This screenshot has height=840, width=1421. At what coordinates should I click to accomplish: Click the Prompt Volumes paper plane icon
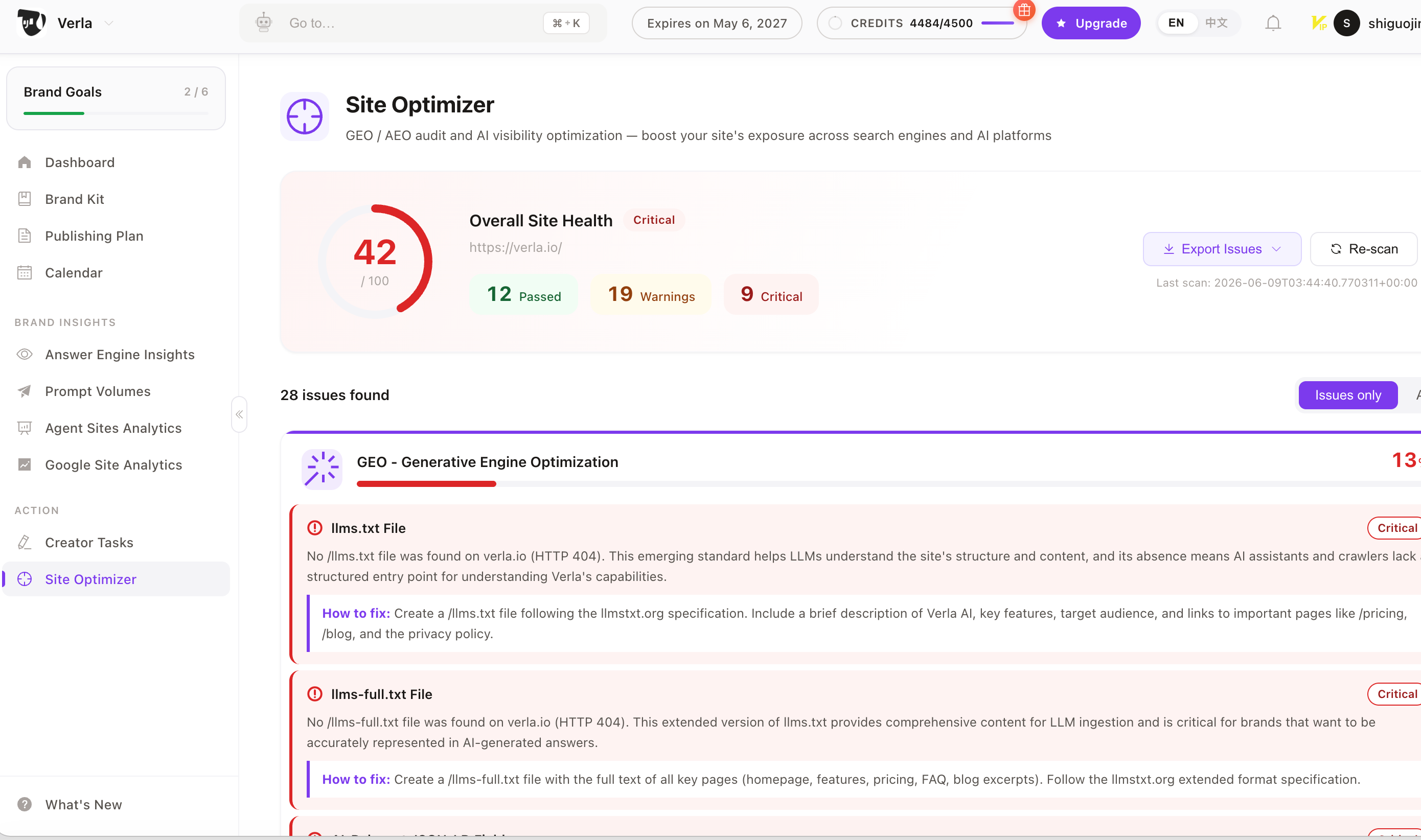[25, 391]
